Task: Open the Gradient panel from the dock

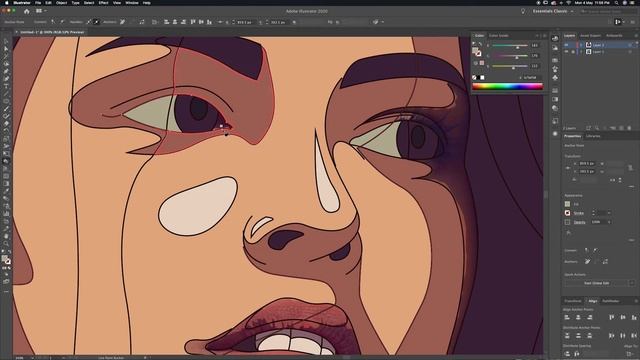Action: click(x=555, y=99)
